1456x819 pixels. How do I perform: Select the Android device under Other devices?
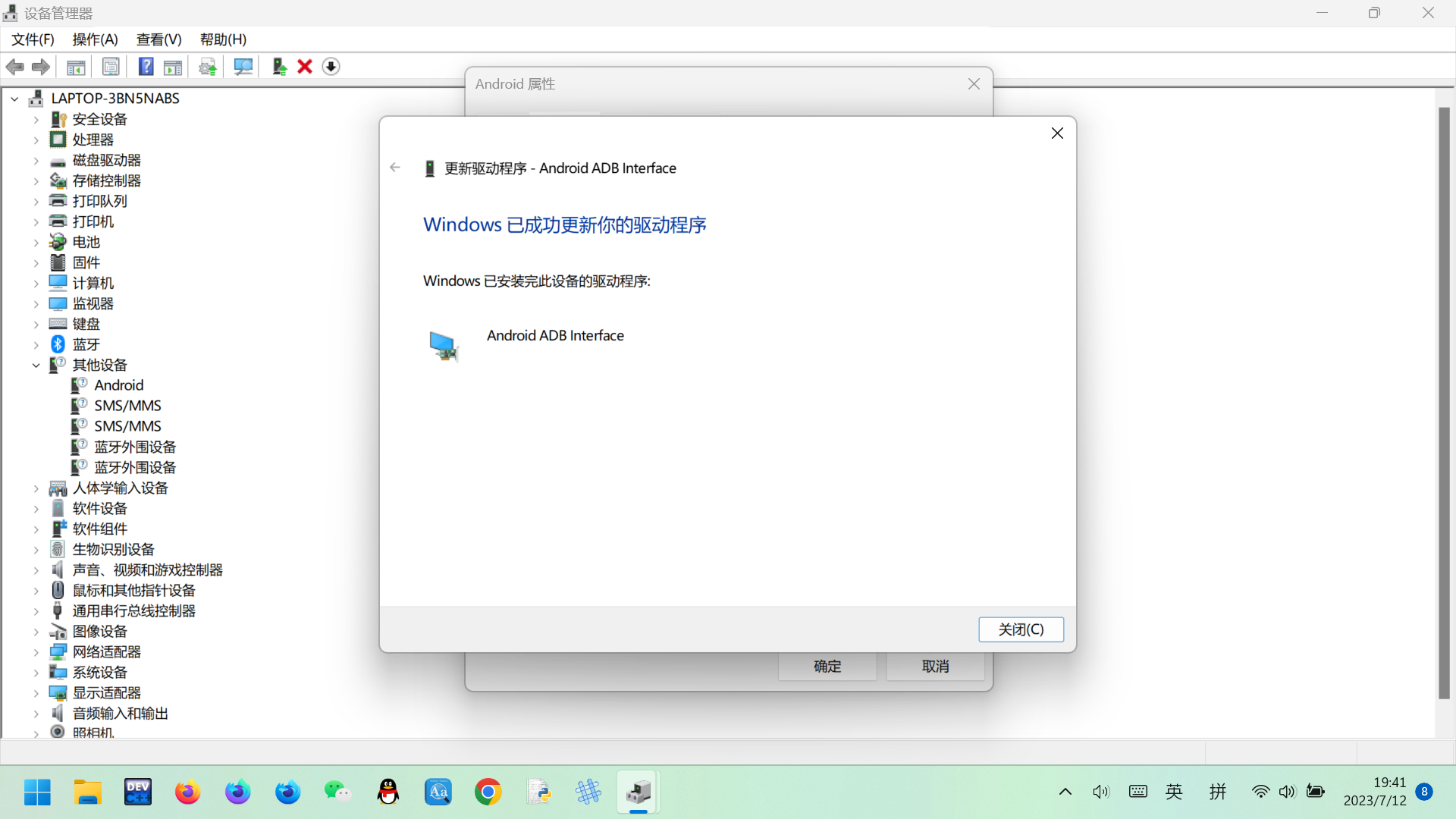119,385
